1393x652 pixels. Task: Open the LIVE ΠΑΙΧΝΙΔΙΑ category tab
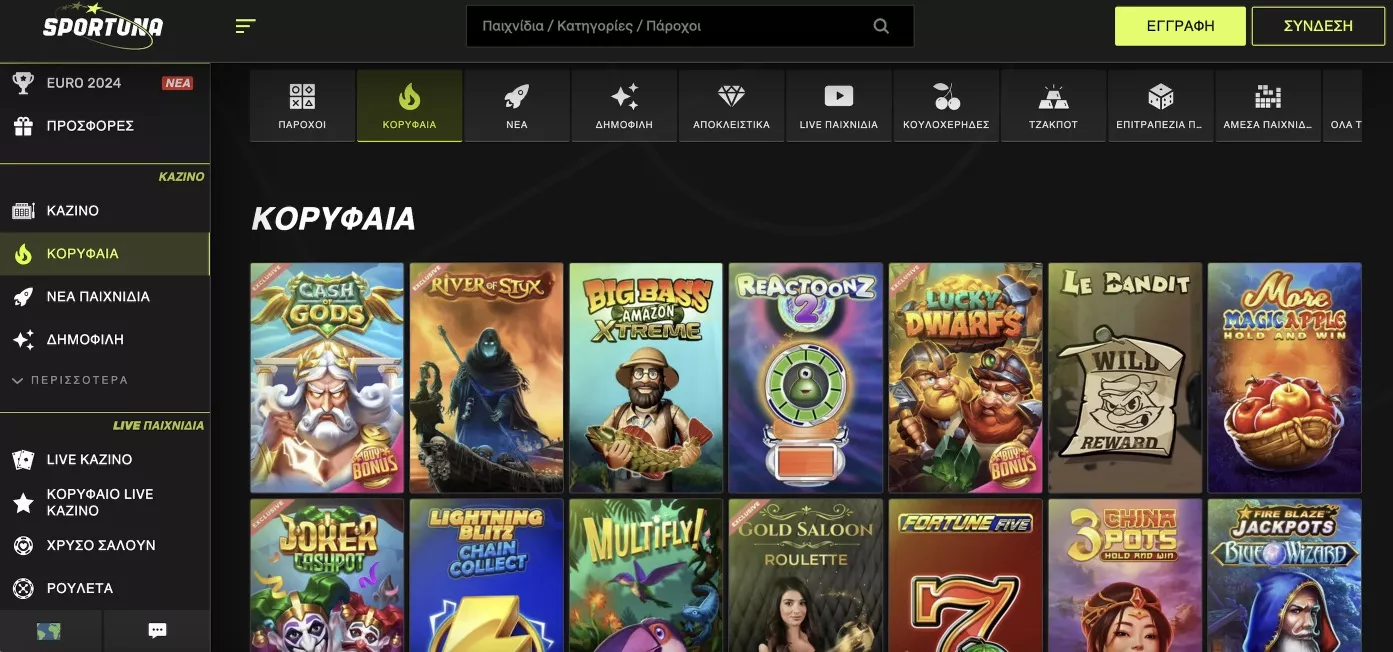(x=839, y=106)
